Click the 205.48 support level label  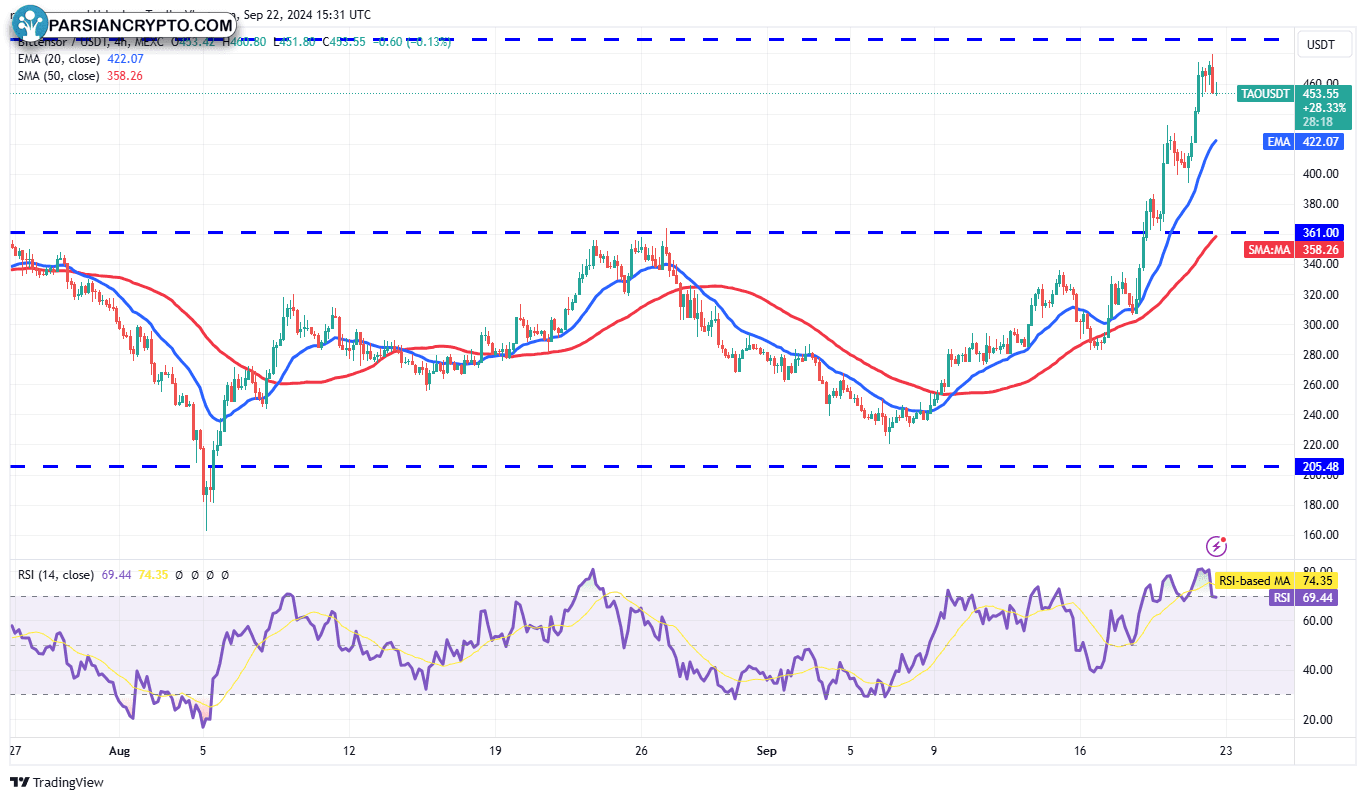(x=1320, y=466)
